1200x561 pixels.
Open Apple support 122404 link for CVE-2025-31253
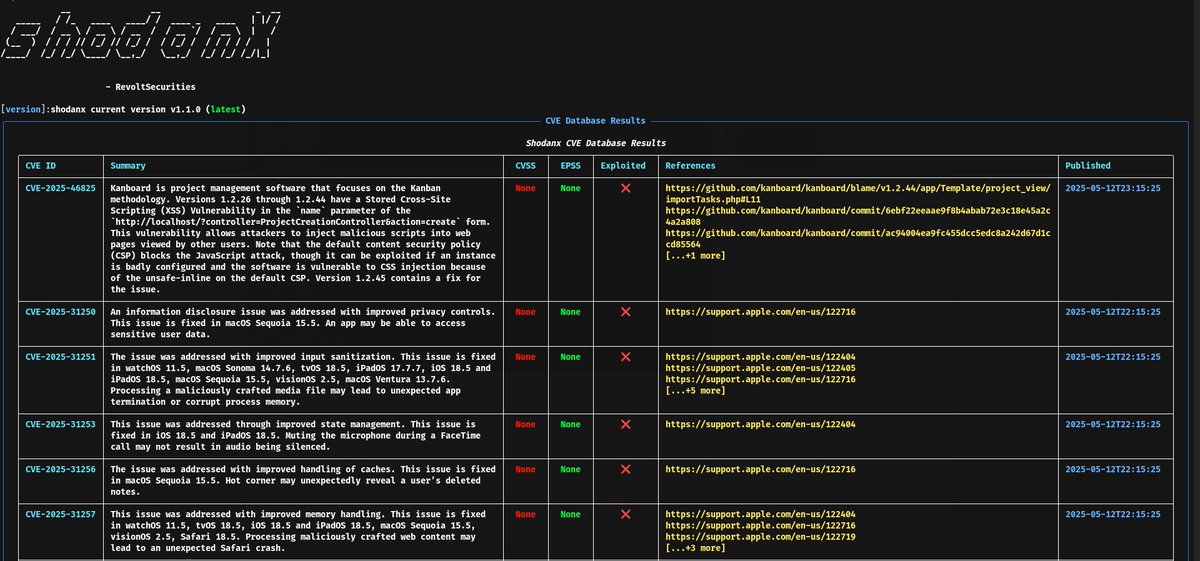coord(760,425)
